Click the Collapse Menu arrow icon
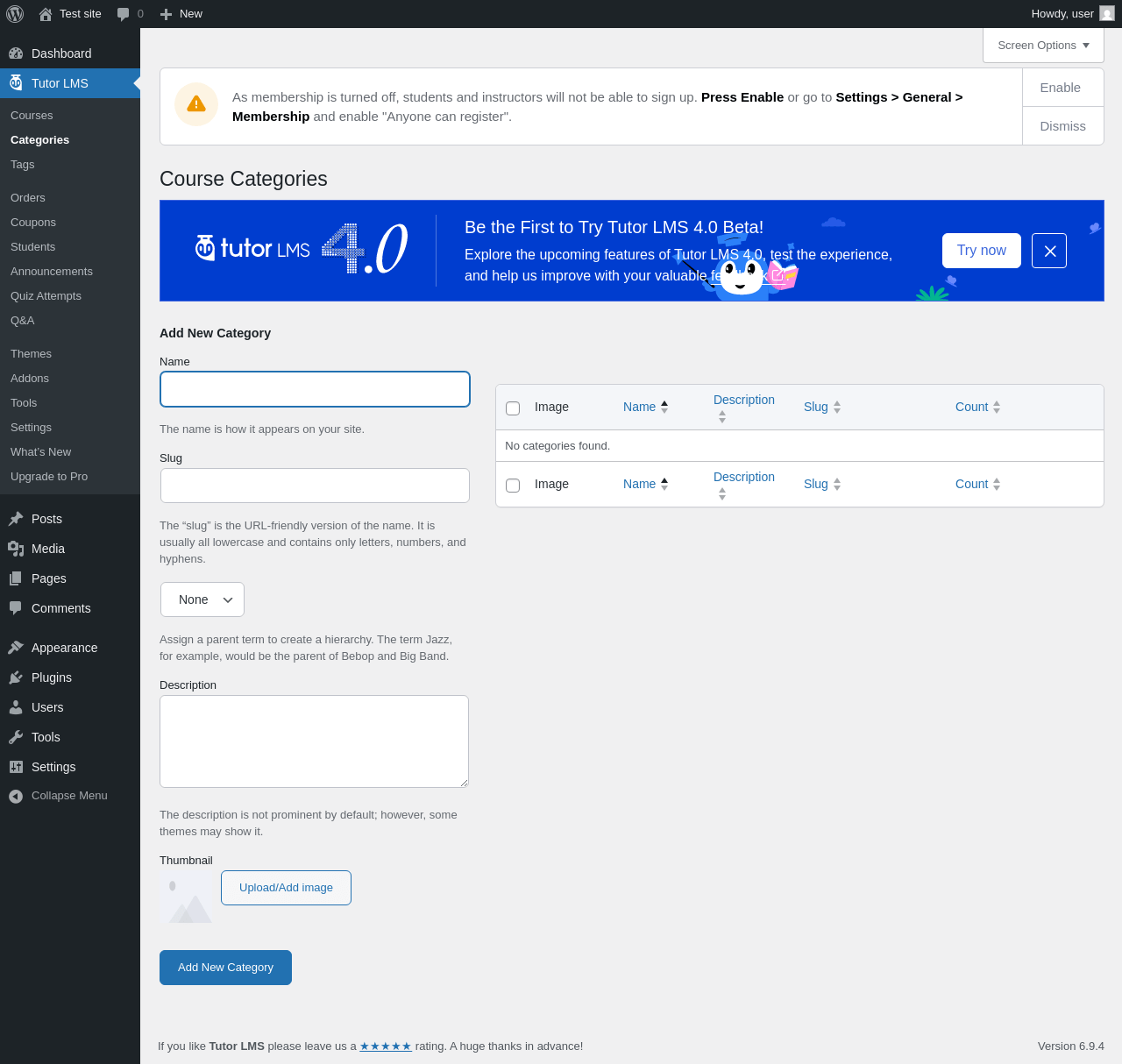1122x1064 pixels. click(x=16, y=796)
